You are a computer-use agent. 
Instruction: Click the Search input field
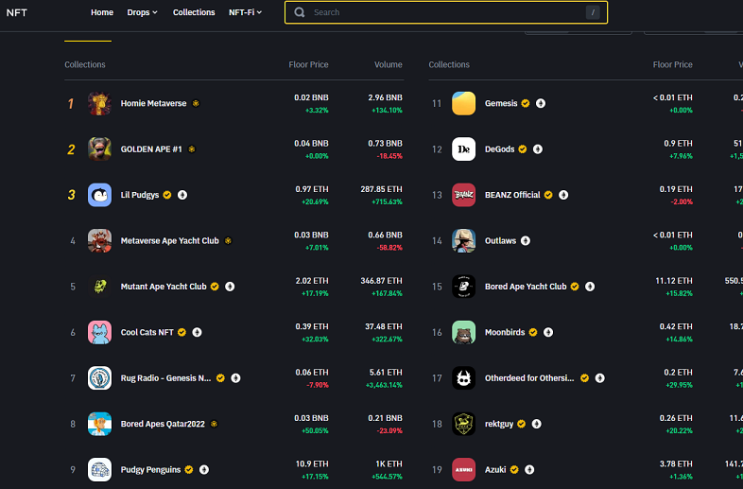click(446, 12)
